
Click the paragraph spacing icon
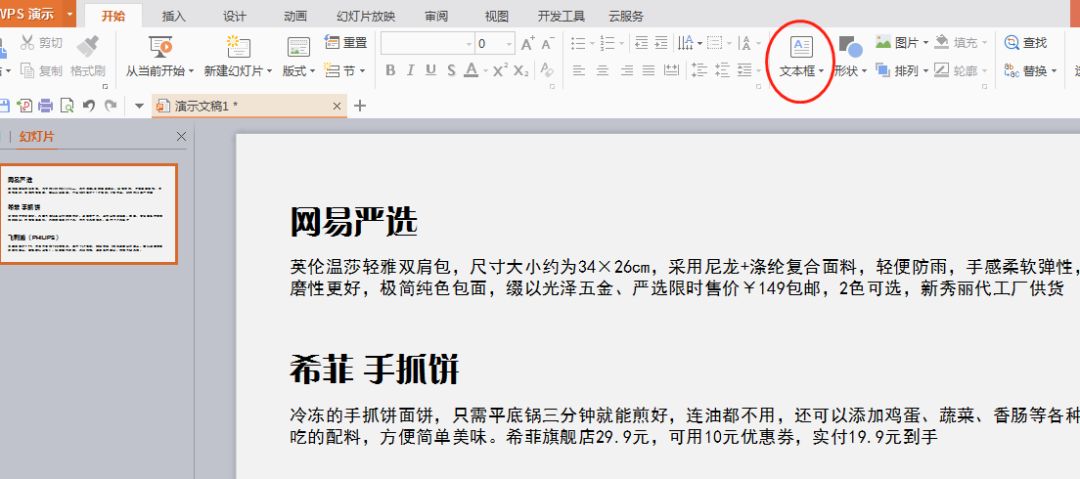tap(722, 70)
